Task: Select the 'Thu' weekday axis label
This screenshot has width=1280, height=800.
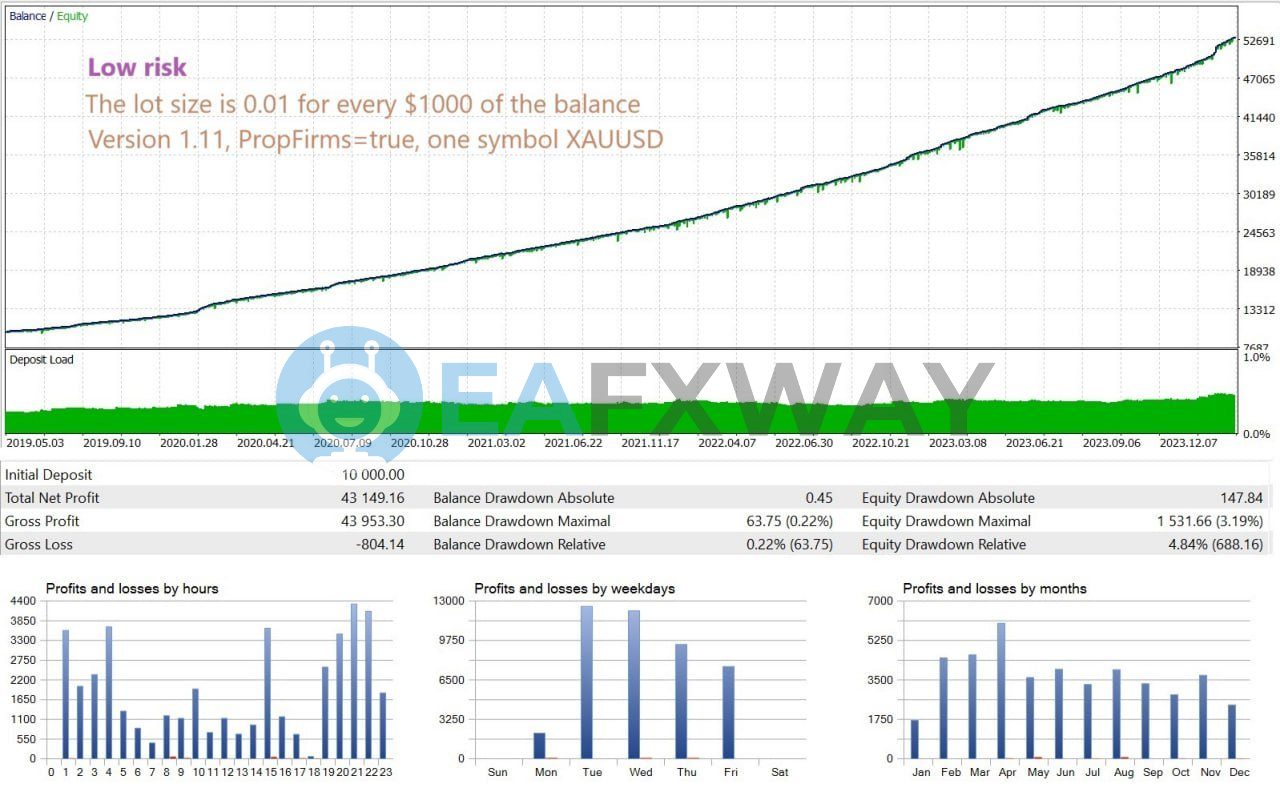Action: [x=687, y=772]
